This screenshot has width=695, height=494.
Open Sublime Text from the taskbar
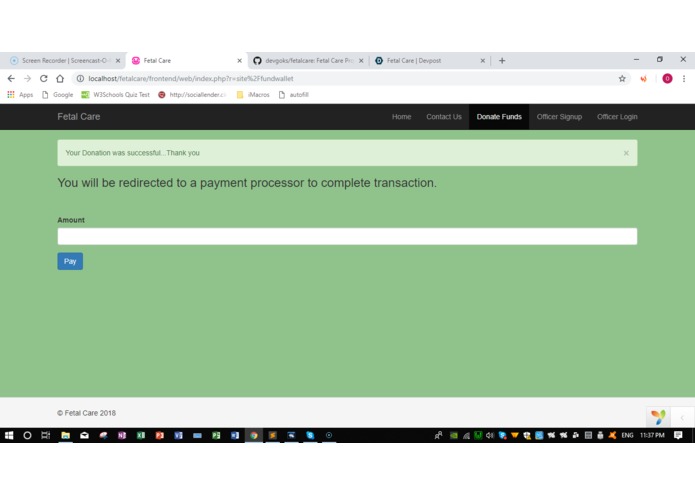click(x=273, y=435)
